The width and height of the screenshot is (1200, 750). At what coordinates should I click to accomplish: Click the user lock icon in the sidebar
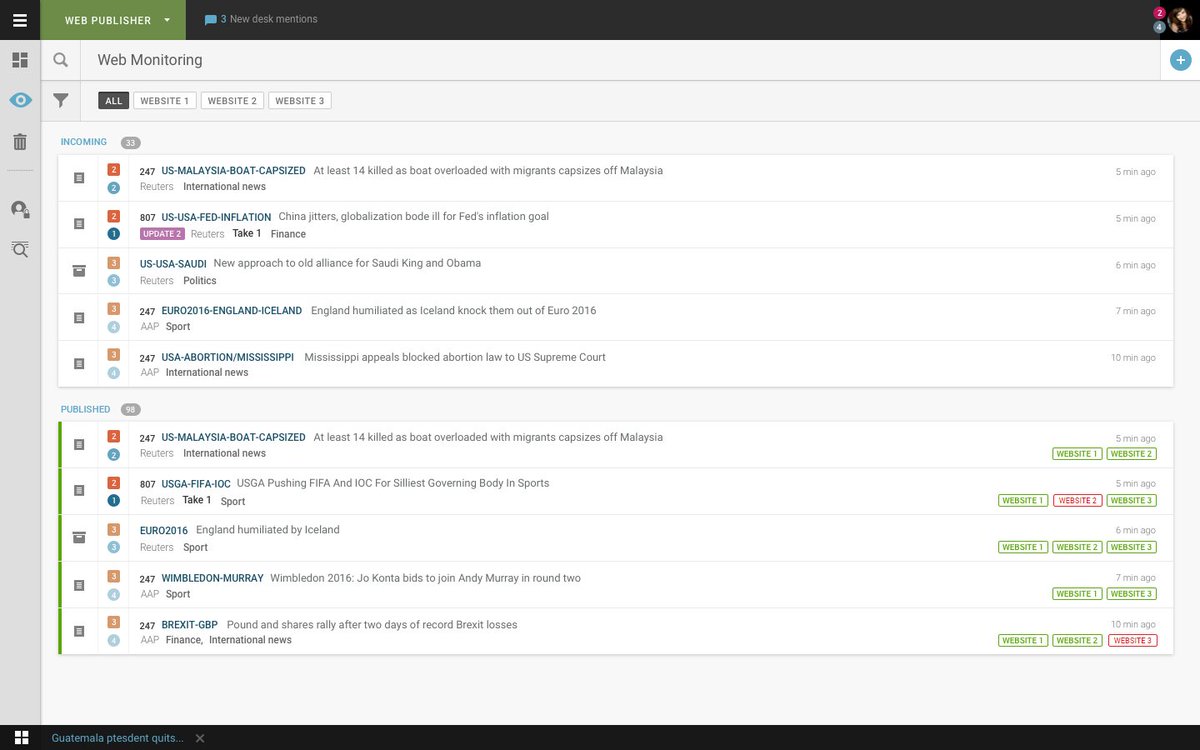[19, 209]
